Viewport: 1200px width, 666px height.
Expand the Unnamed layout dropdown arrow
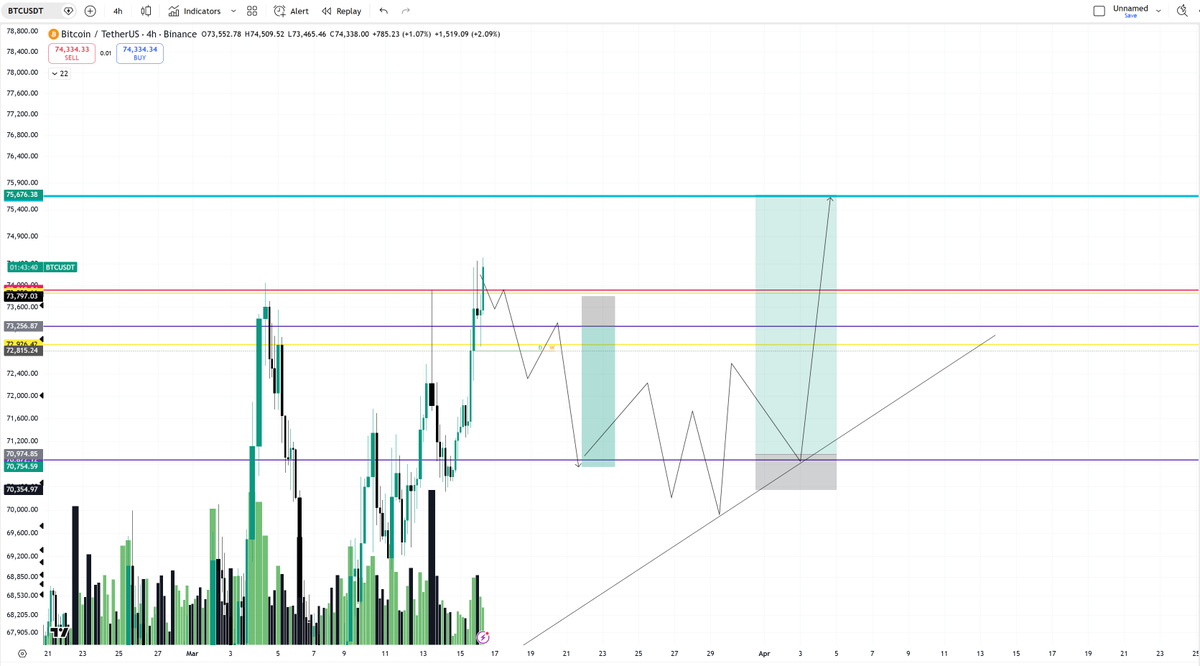click(x=1158, y=11)
